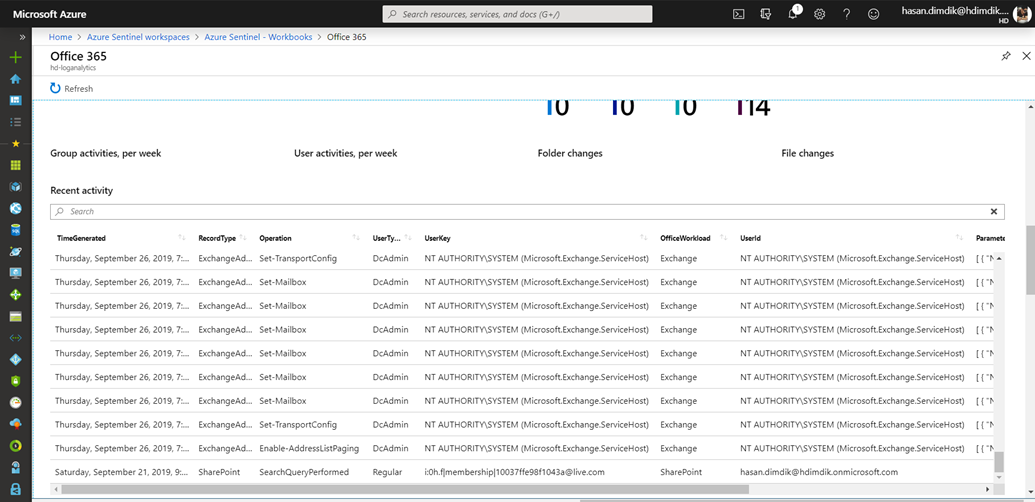
Task: Sort table by Operation column arrows
Action: (x=356, y=237)
